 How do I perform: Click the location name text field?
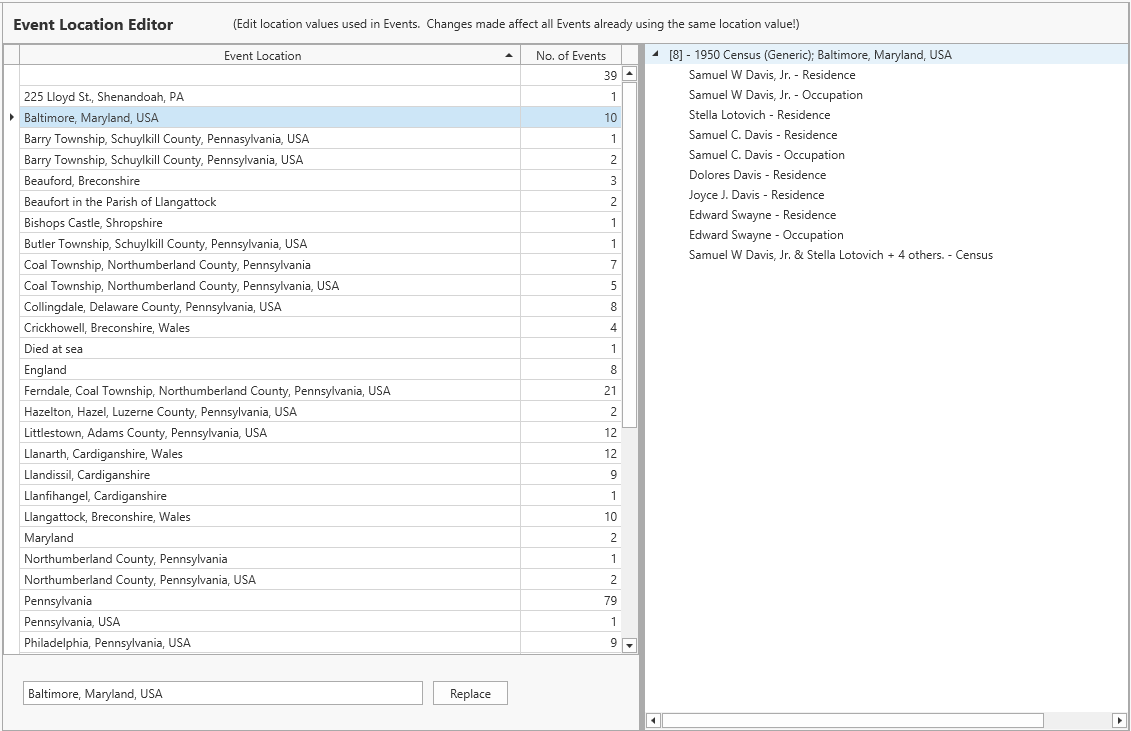[222, 693]
